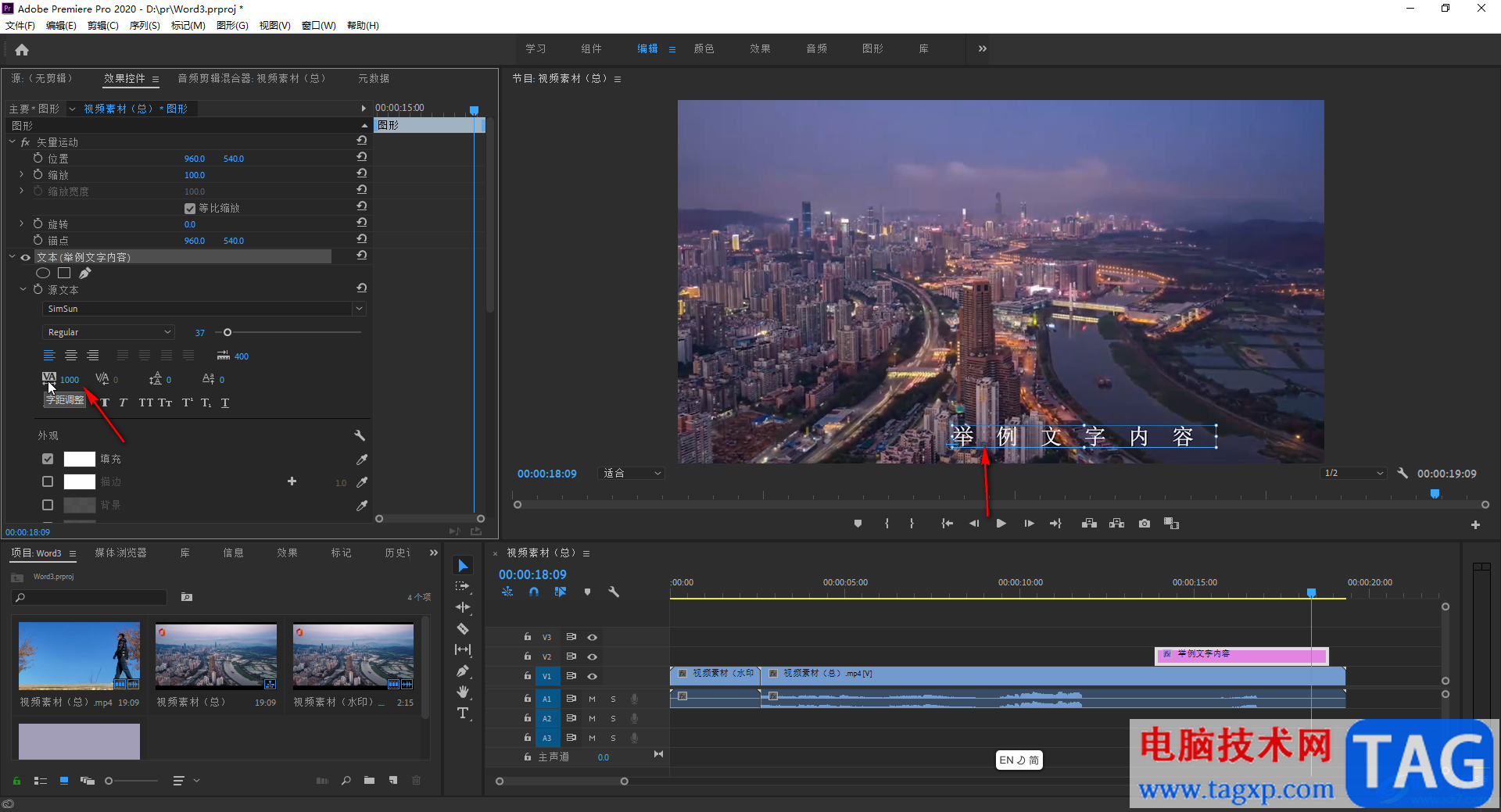Open the zoom level Fit dropdown
This screenshot has height=812, width=1501.
tap(632, 474)
